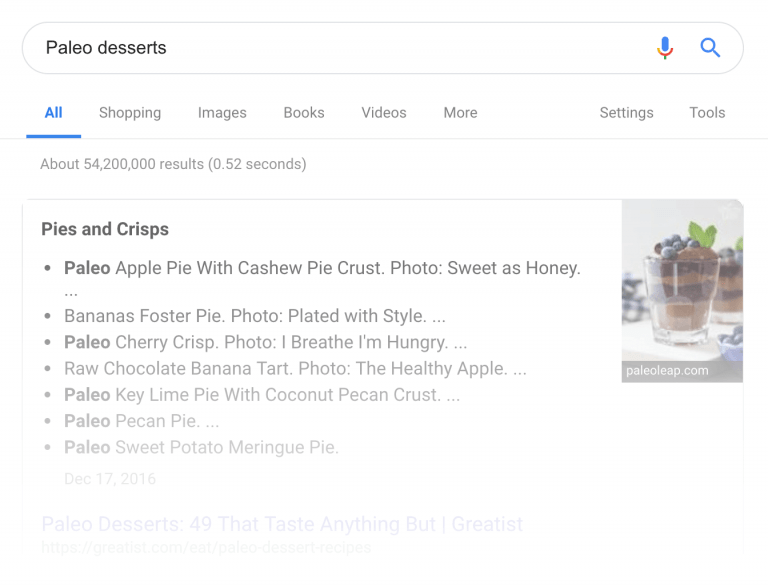Click the microphone voice search icon
This screenshot has height=587, width=768.
coord(665,48)
